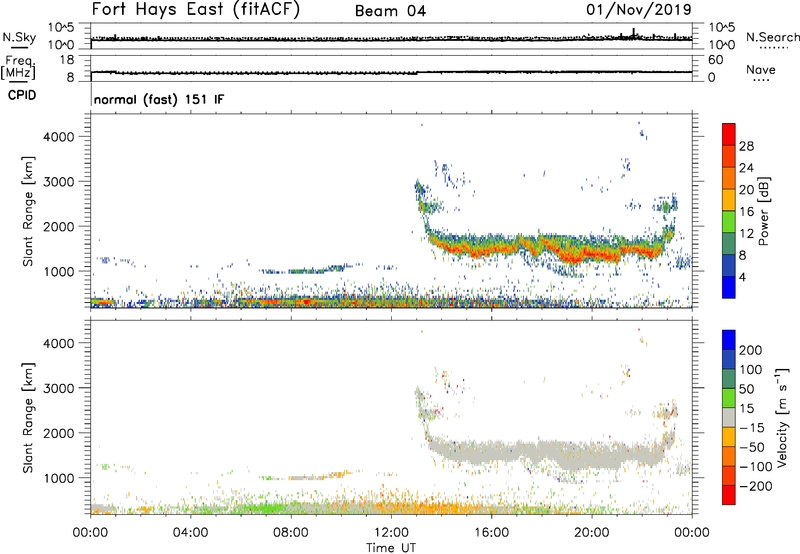
Task: Click 'Slant Range [km]' on power panel
Action: pyautogui.click(x=28, y=211)
